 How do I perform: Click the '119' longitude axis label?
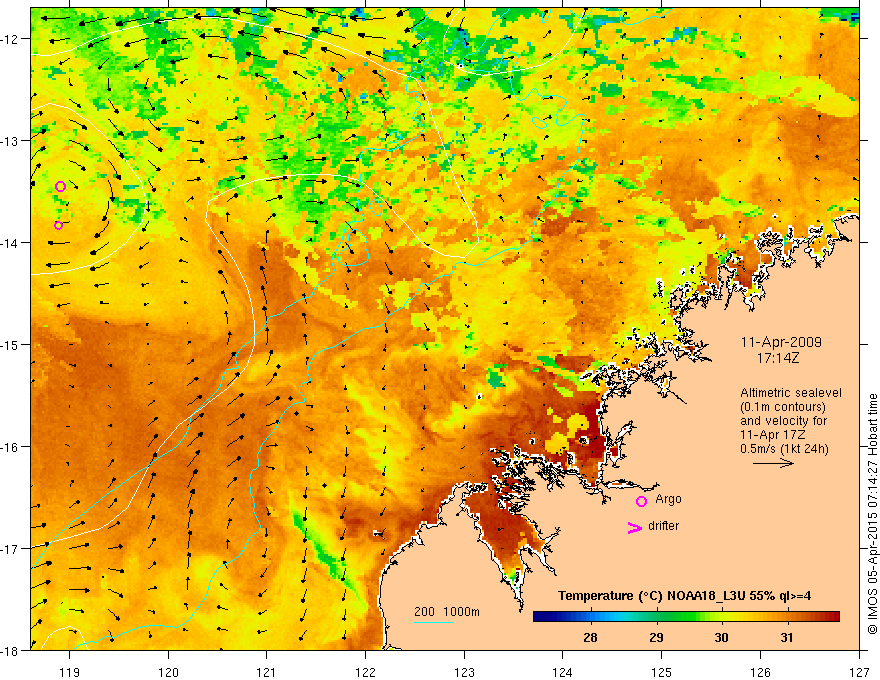click(x=69, y=672)
